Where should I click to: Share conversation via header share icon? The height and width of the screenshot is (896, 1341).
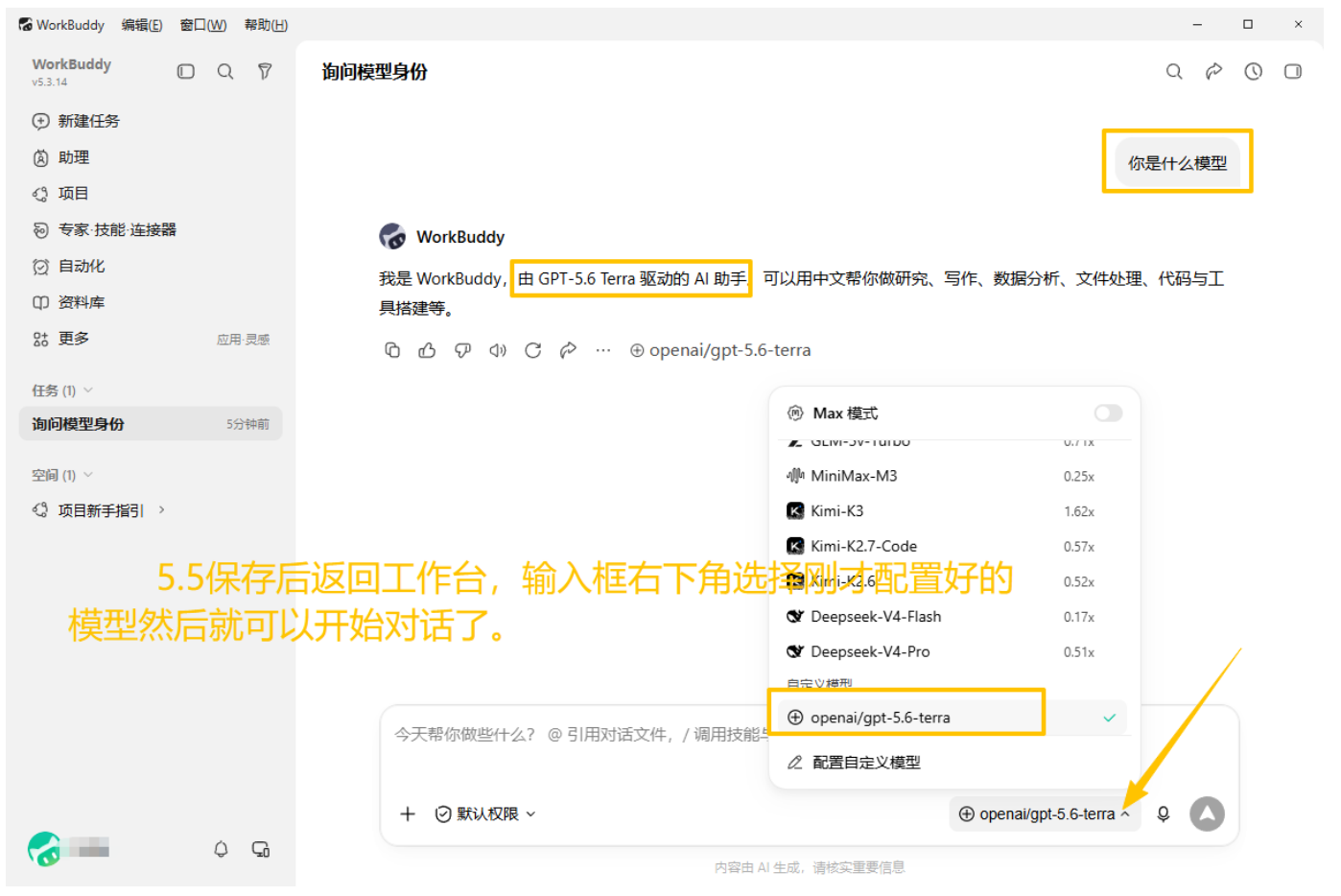click(x=1213, y=71)
